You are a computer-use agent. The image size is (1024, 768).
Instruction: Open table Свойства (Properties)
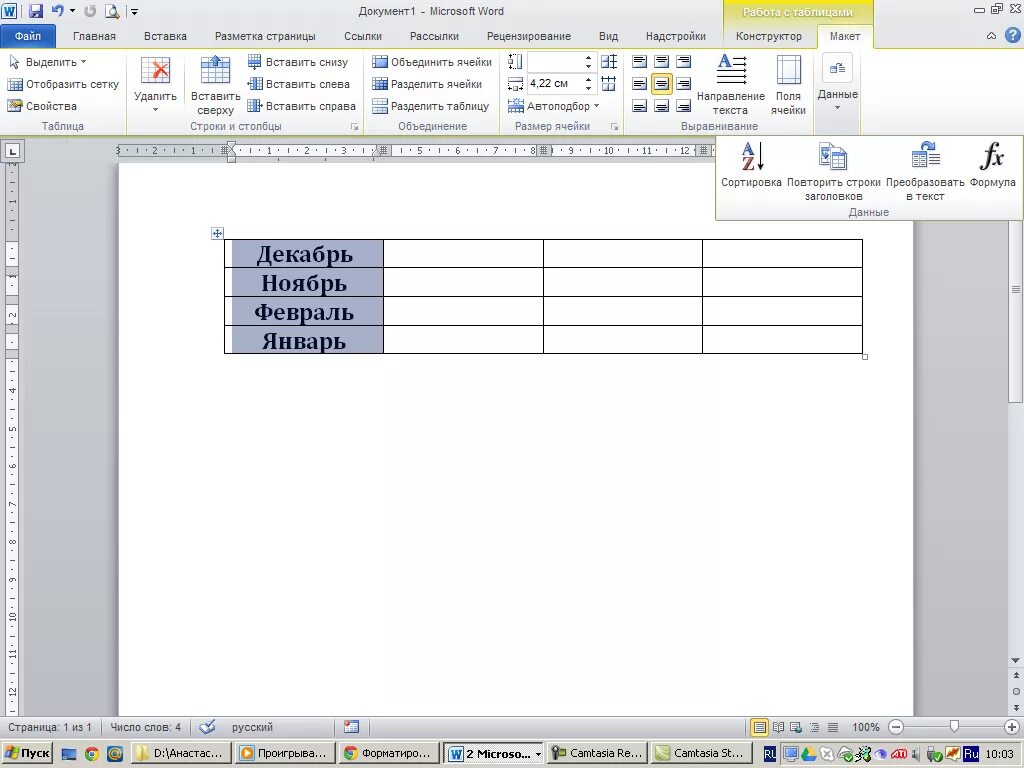coord(42,106)
